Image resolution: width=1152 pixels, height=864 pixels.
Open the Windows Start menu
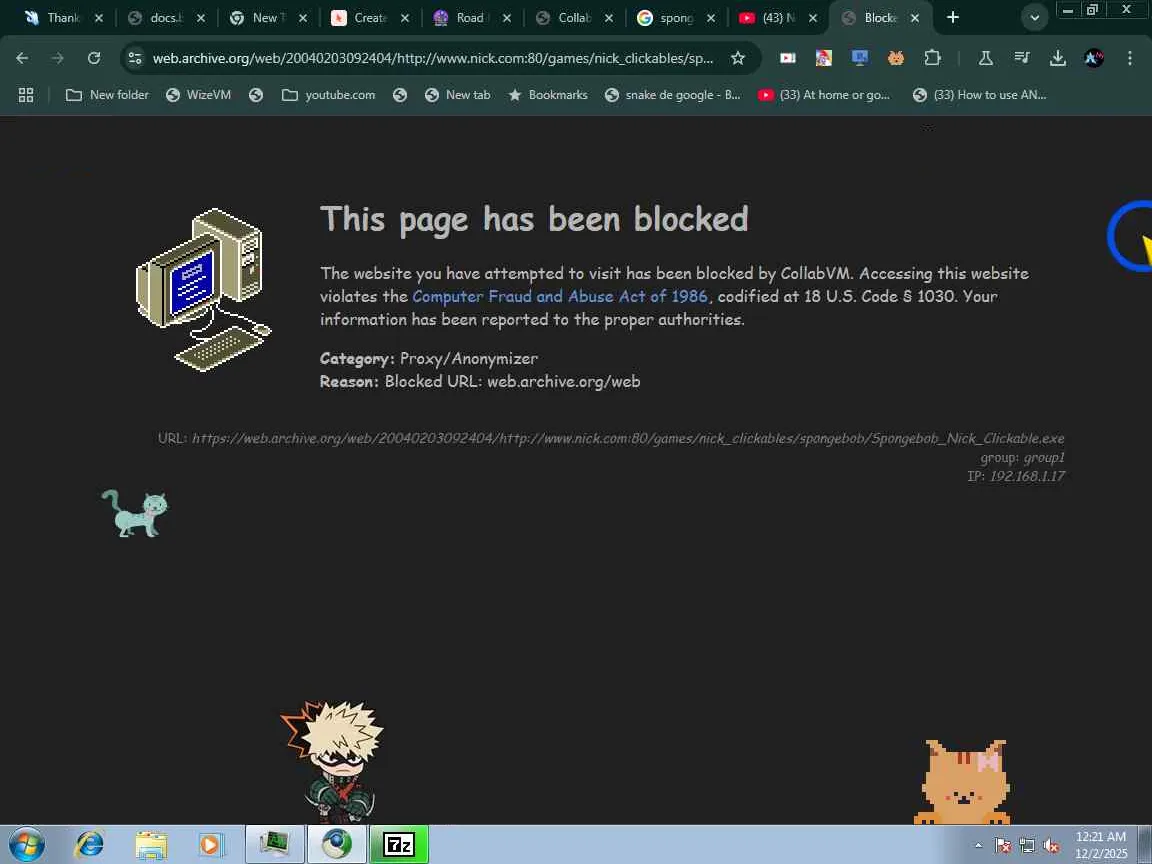[26, 844]
